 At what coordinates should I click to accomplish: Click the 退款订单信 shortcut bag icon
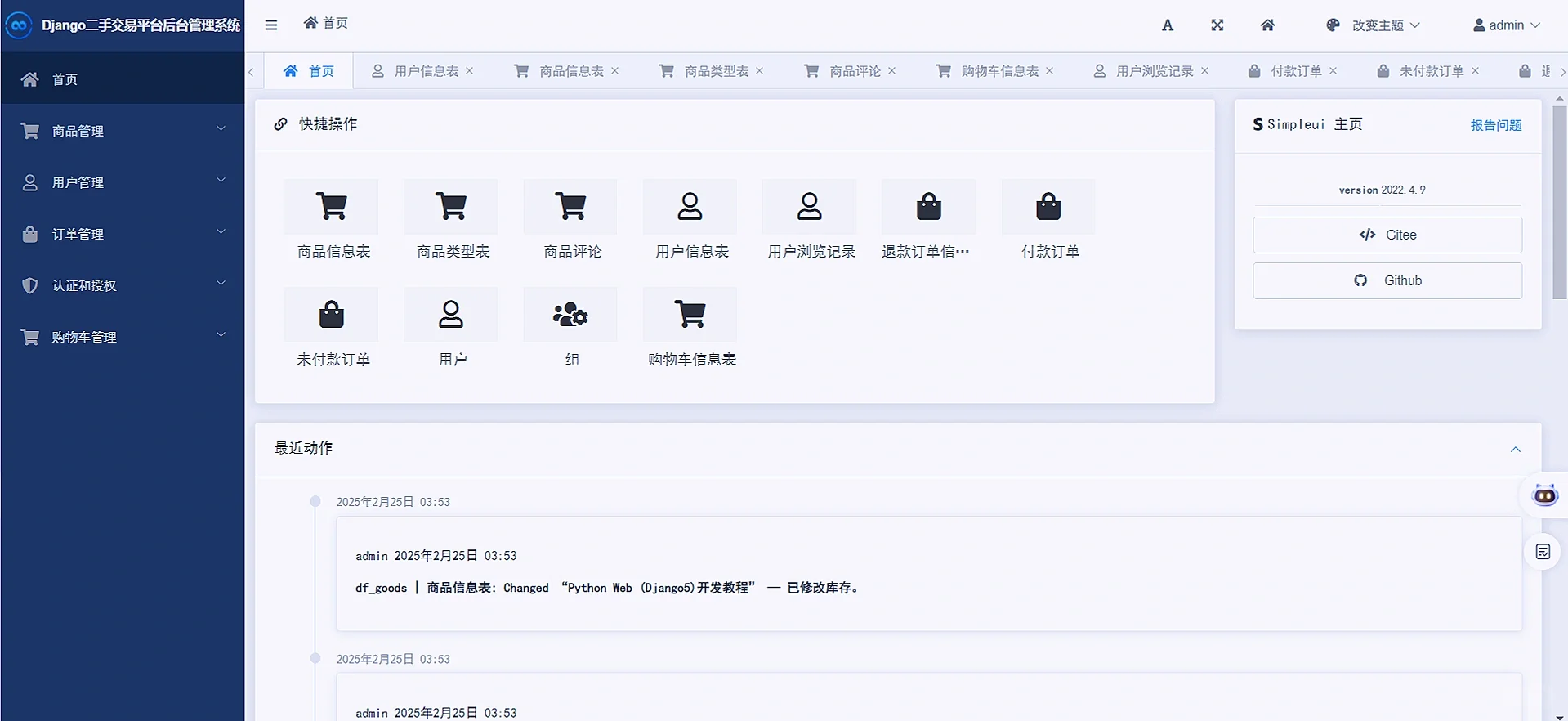click(x=929, y=206)
